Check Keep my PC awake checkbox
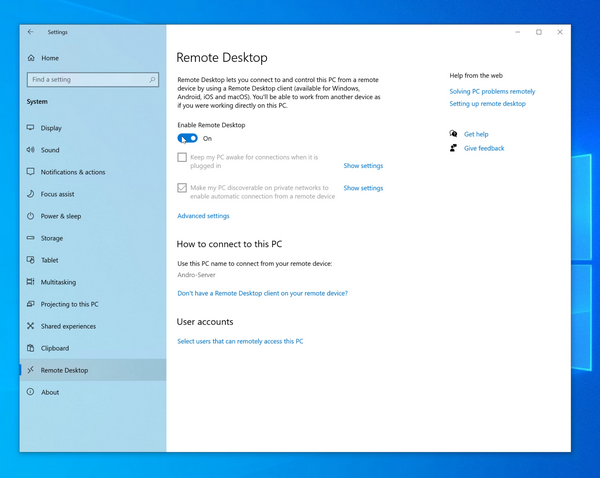 (182, 158)
